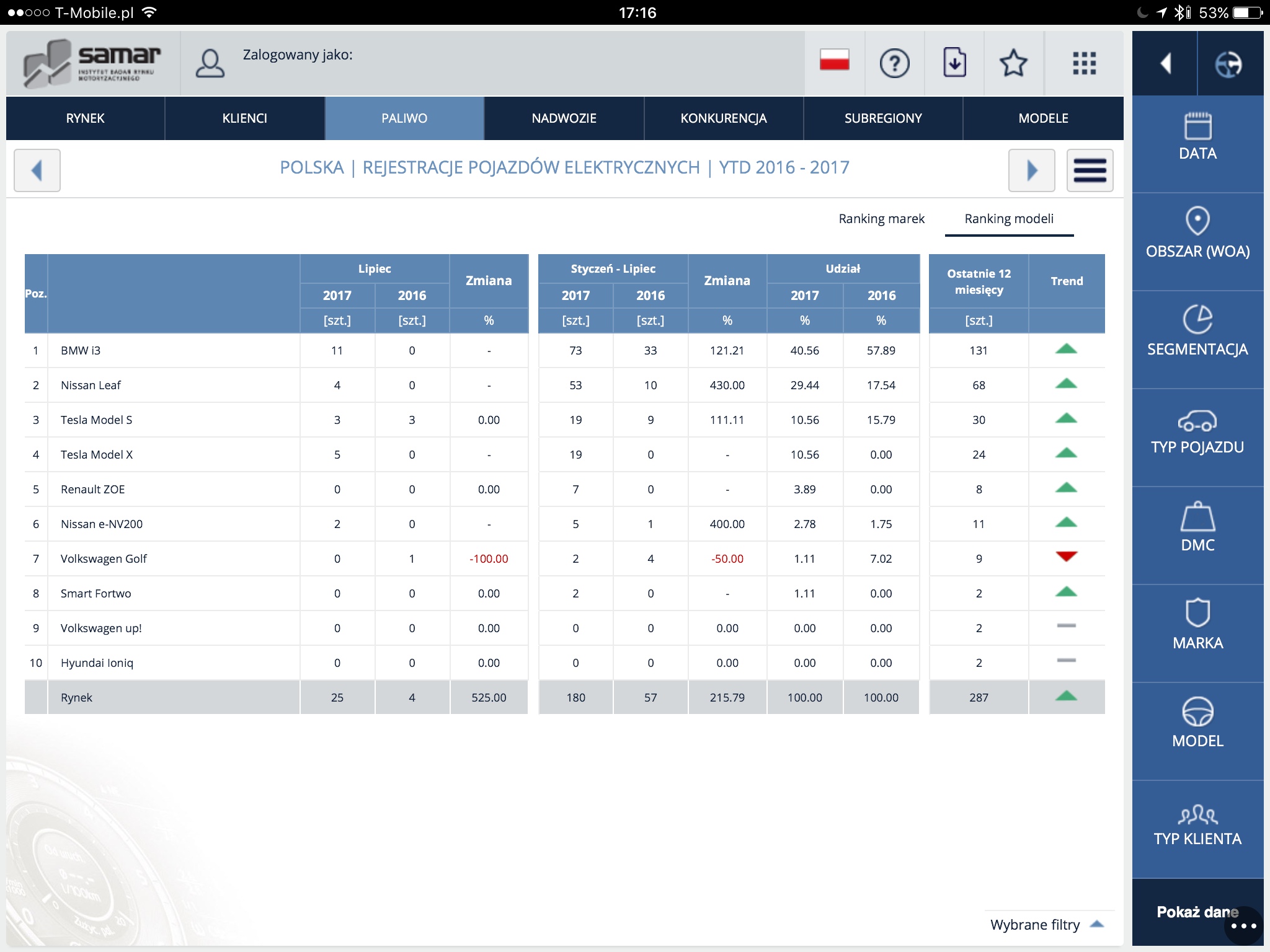Click the Hyundai Ioniq row

pyautogui.click(x=564, y=663)
